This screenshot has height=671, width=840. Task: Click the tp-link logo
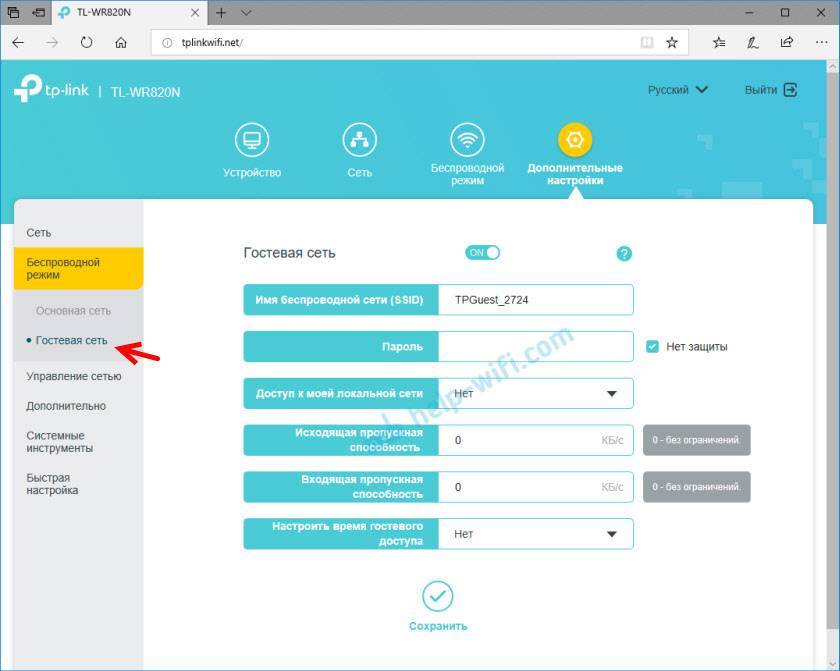(x=51, y=89)
